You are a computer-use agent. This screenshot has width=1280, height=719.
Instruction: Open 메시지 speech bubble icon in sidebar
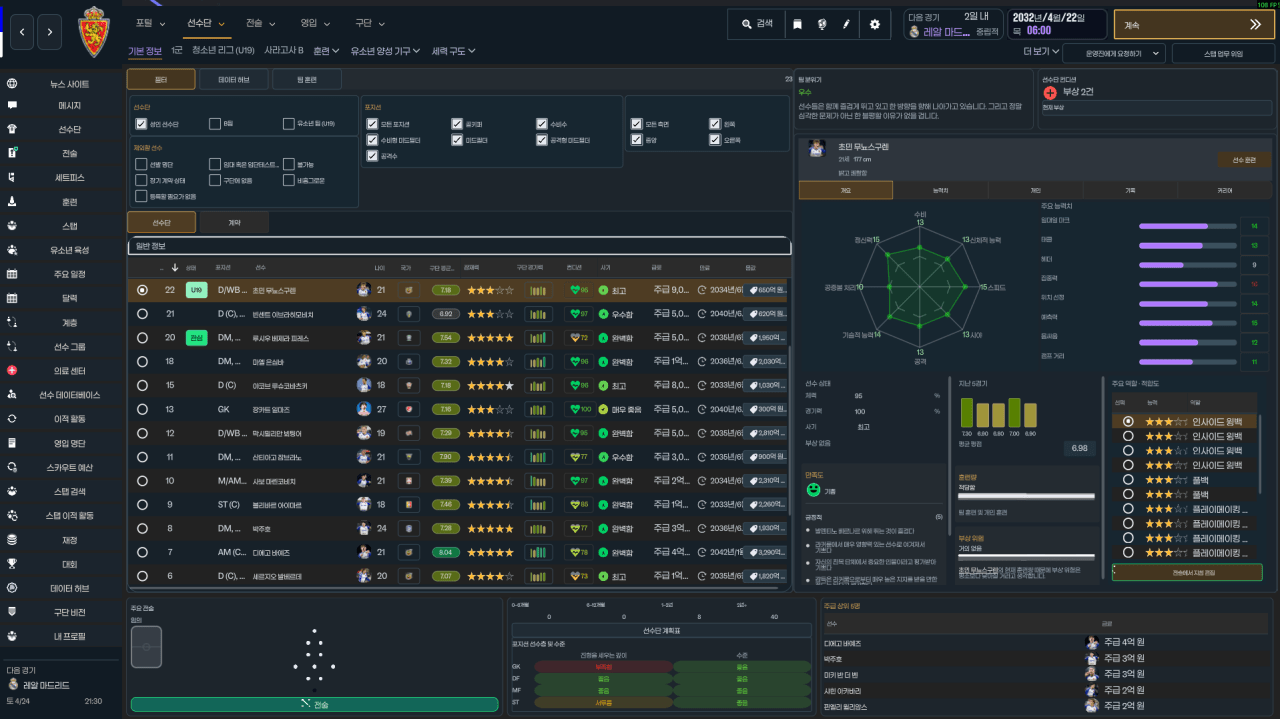(12, 105)
